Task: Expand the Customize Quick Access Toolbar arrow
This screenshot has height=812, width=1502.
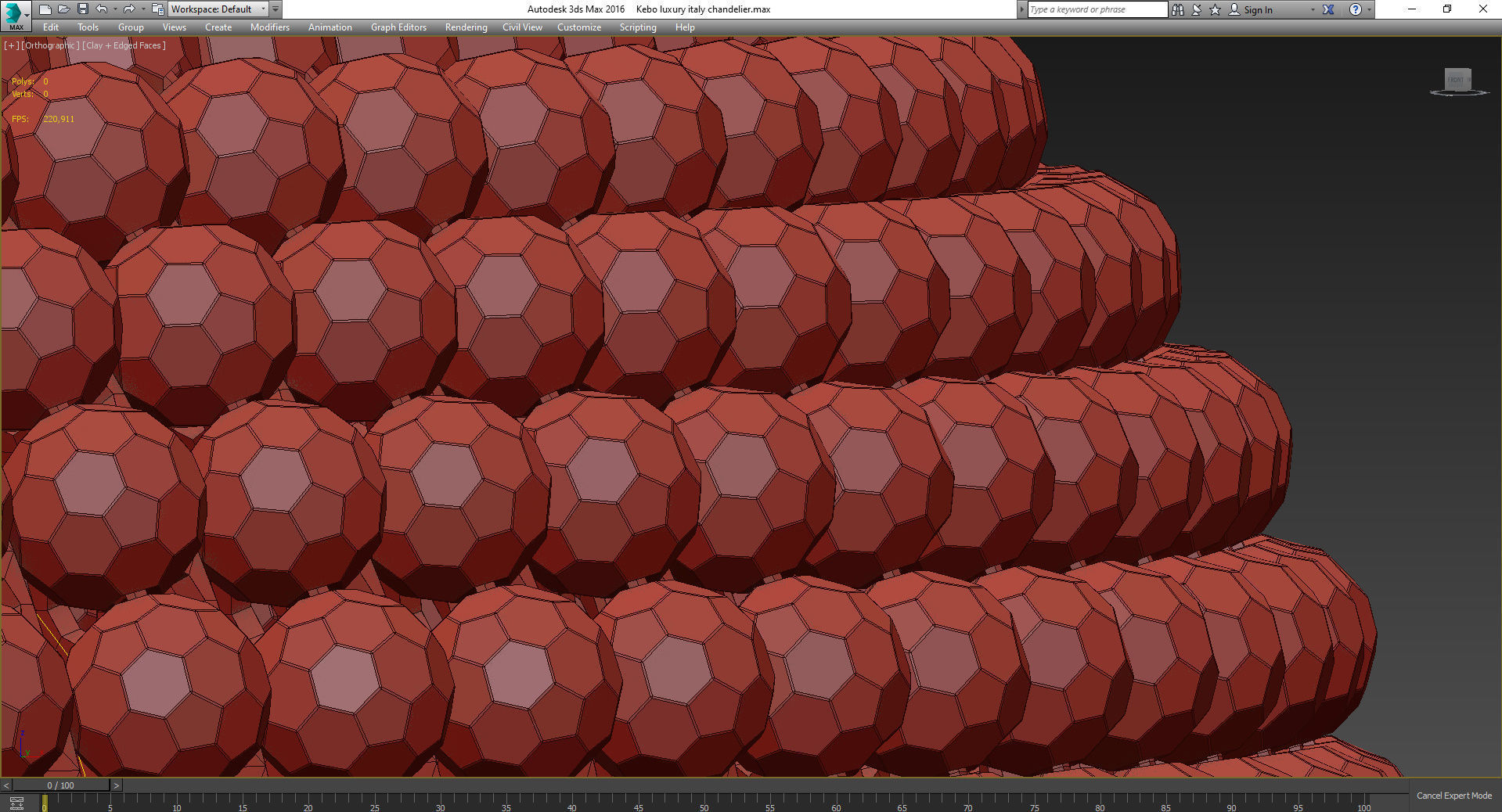Action: click(x=276, y=9)
